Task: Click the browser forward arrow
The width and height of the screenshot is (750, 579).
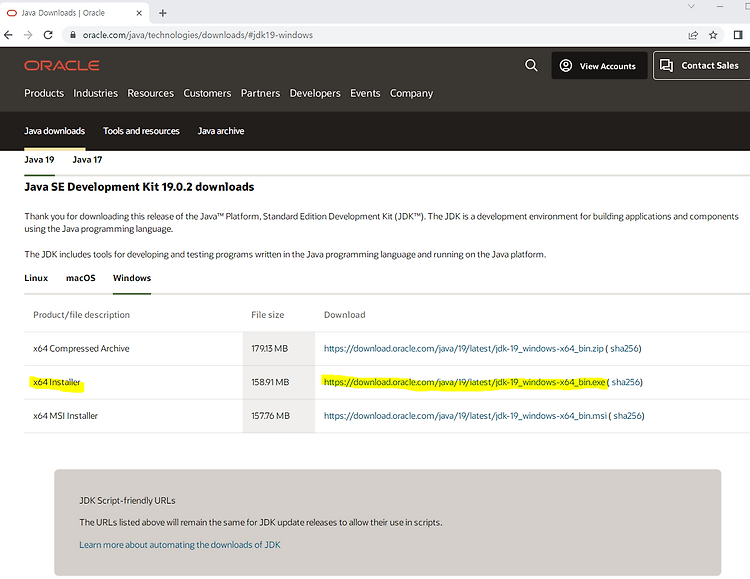Action: [x=28, y=35]
